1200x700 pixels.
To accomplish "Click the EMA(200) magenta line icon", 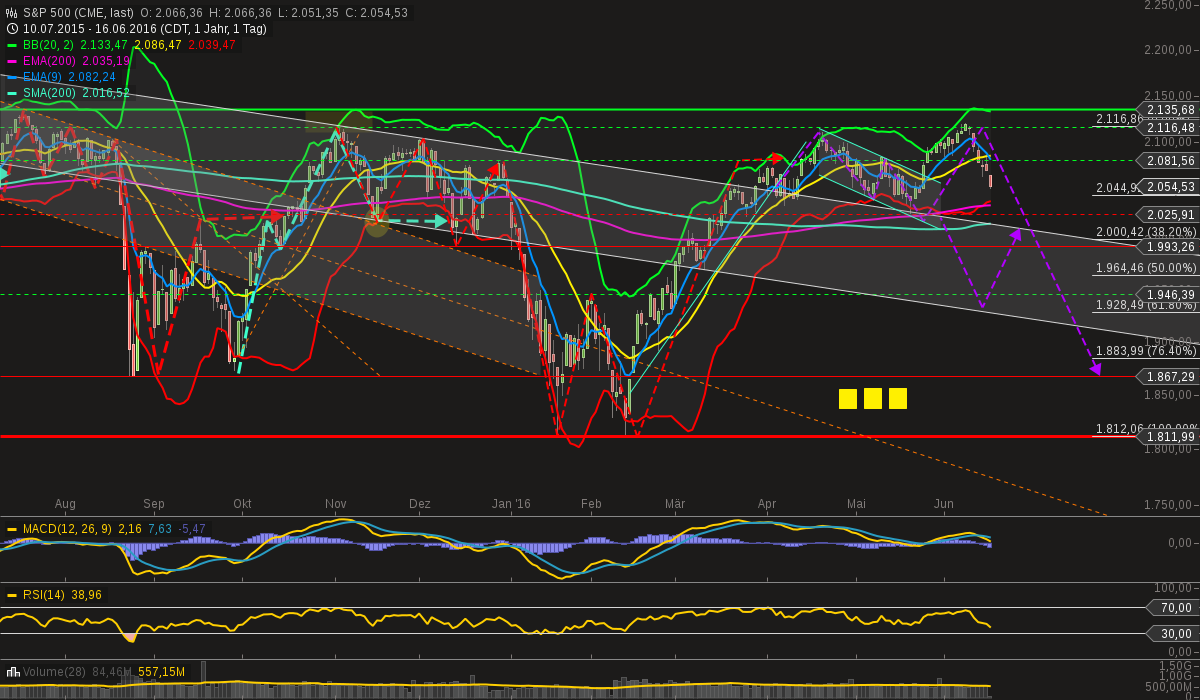I will 14,62.
